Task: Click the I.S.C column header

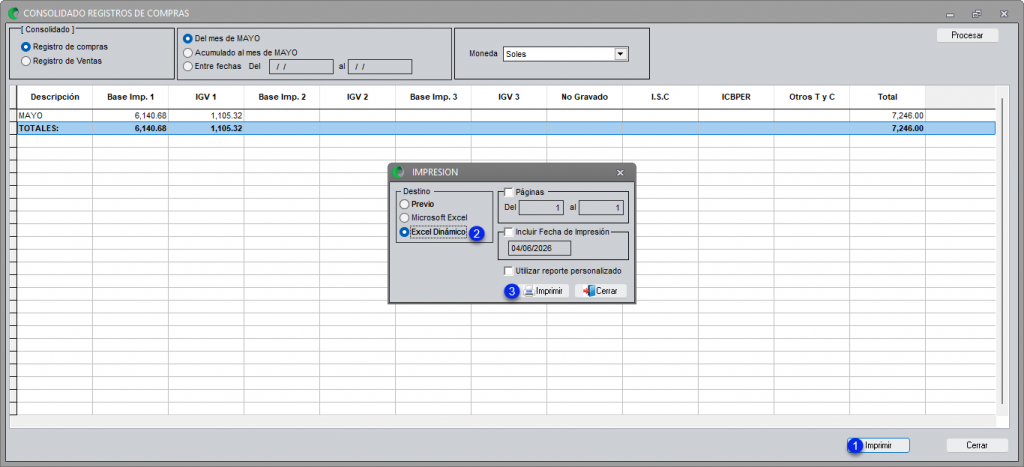Action: (x=660, y=97)
